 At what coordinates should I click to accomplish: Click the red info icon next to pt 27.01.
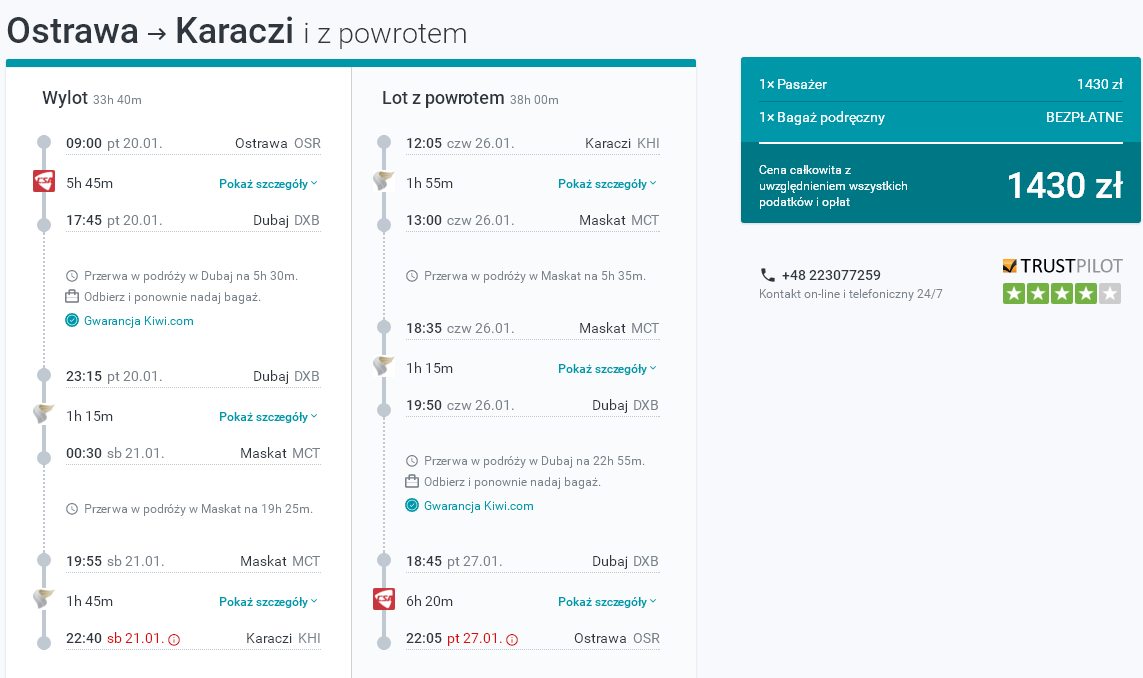pyautogui.click(x=512, y=639)
